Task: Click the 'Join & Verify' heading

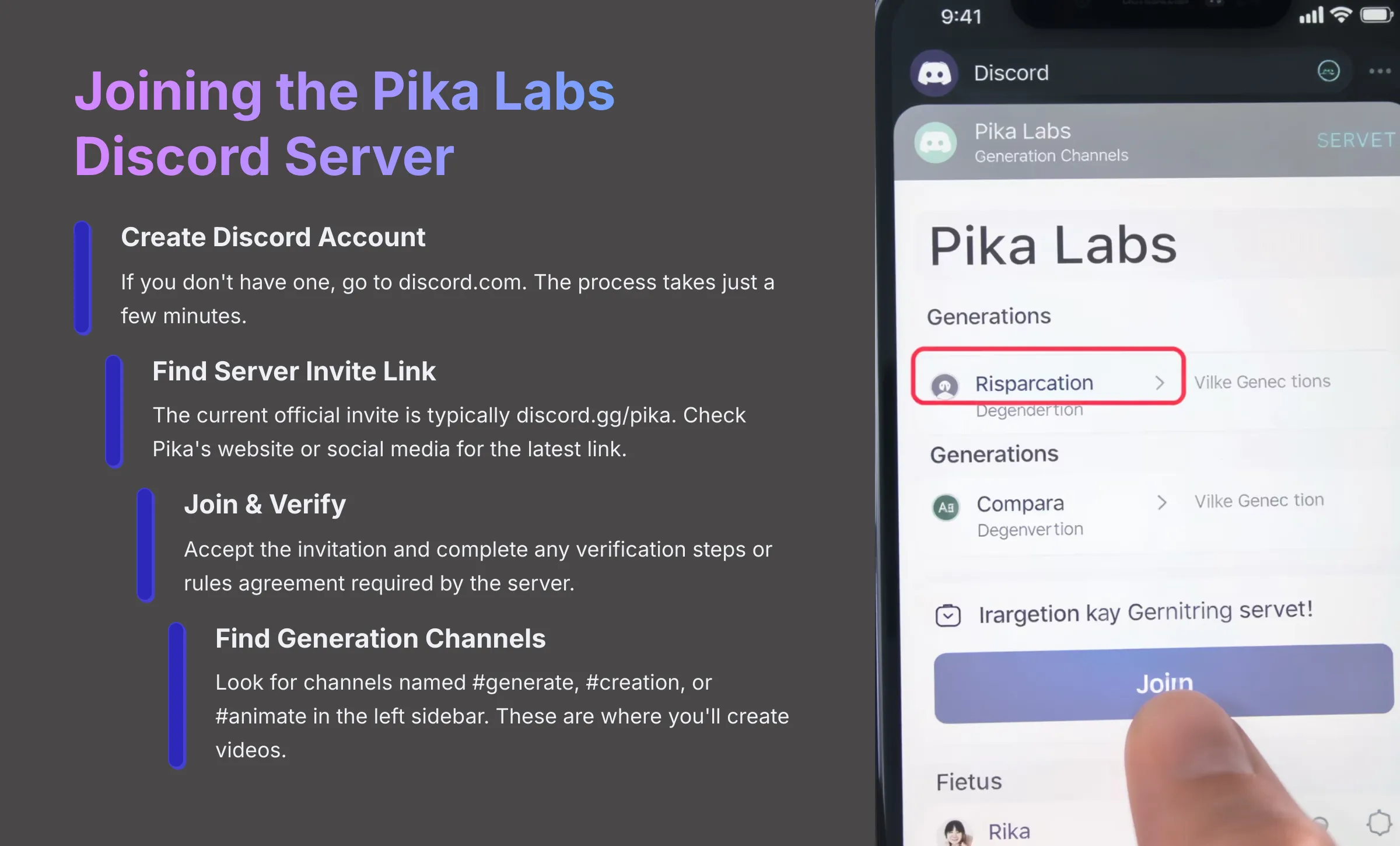Action: tap(265, 505)
